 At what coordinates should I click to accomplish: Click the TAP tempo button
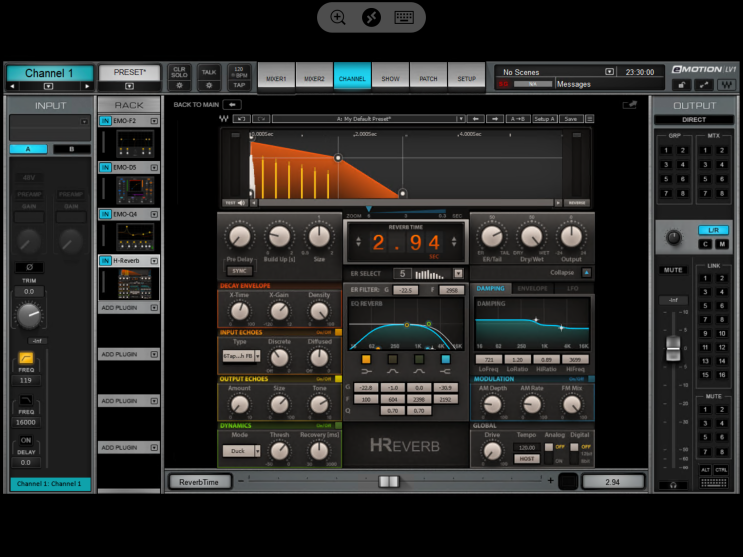239,85
